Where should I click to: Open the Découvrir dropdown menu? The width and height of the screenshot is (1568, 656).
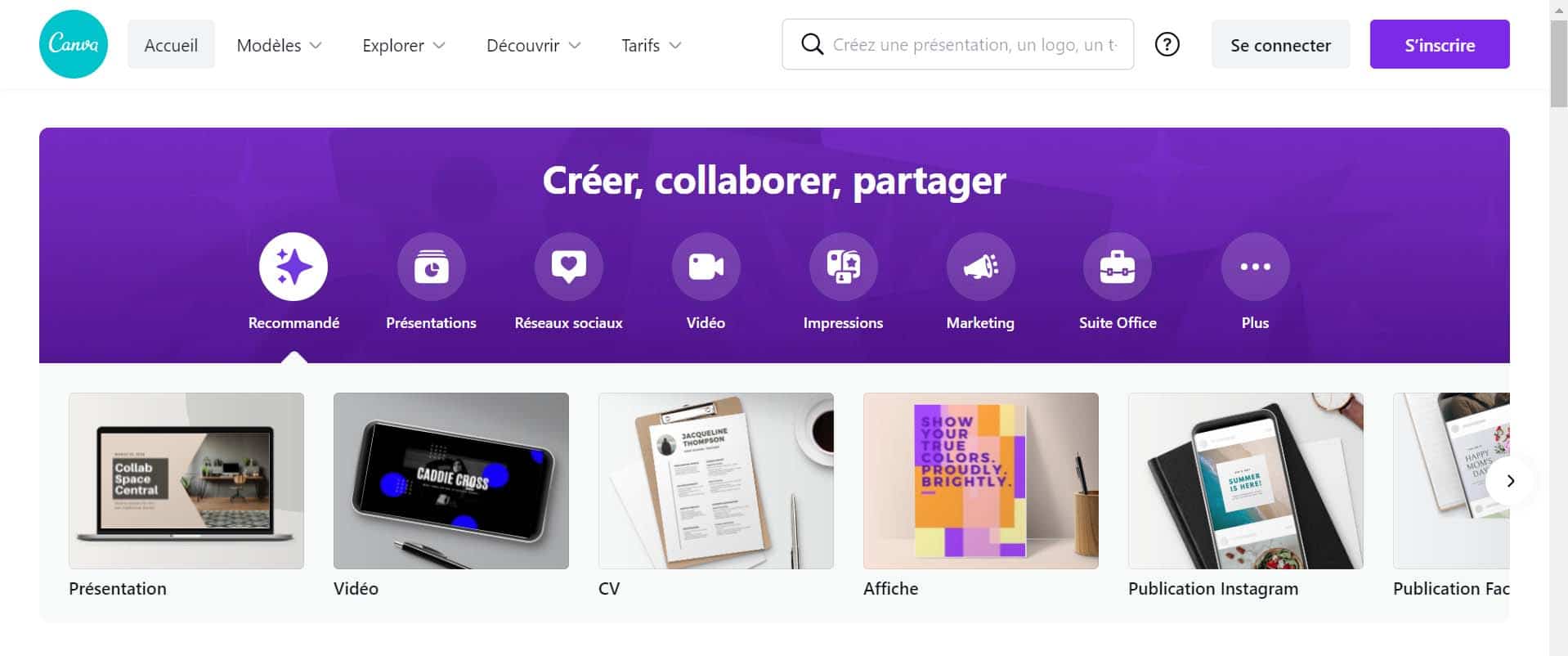pos(533,45)
